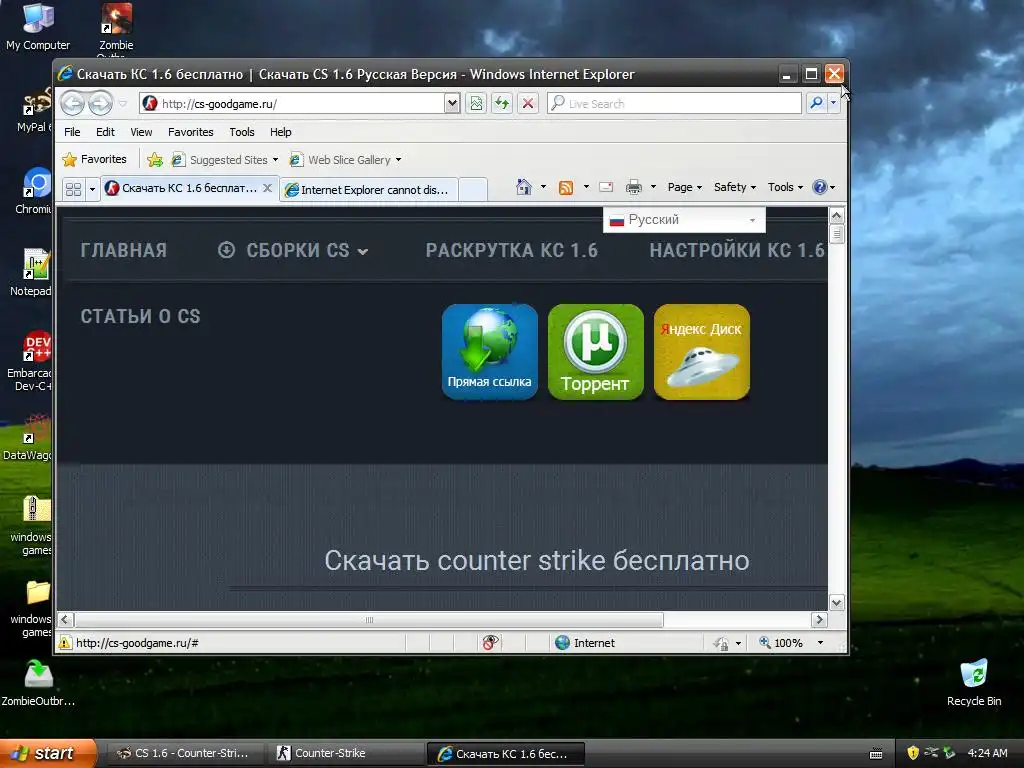Open the zoom level 100% dropdown
Screen dimensions: 1024x768
click(821, 643)
